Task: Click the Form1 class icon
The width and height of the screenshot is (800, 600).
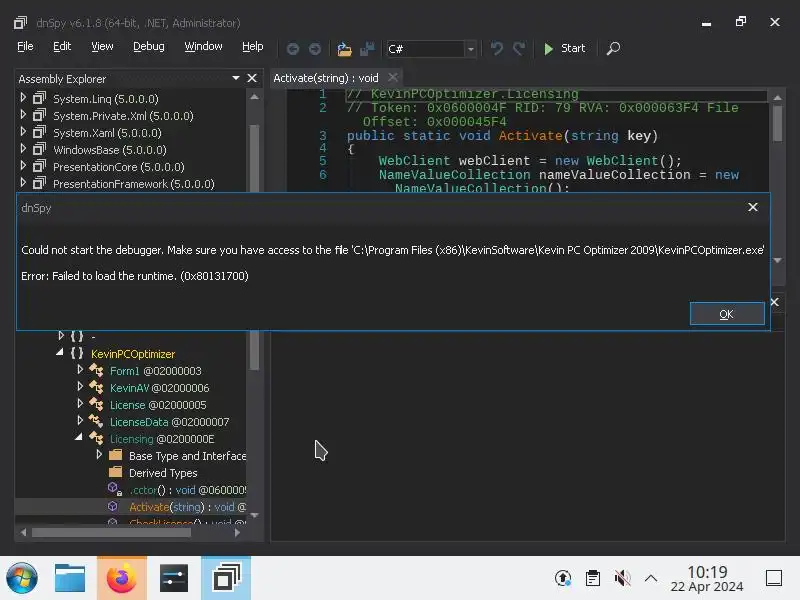Action: pos(96,370)
